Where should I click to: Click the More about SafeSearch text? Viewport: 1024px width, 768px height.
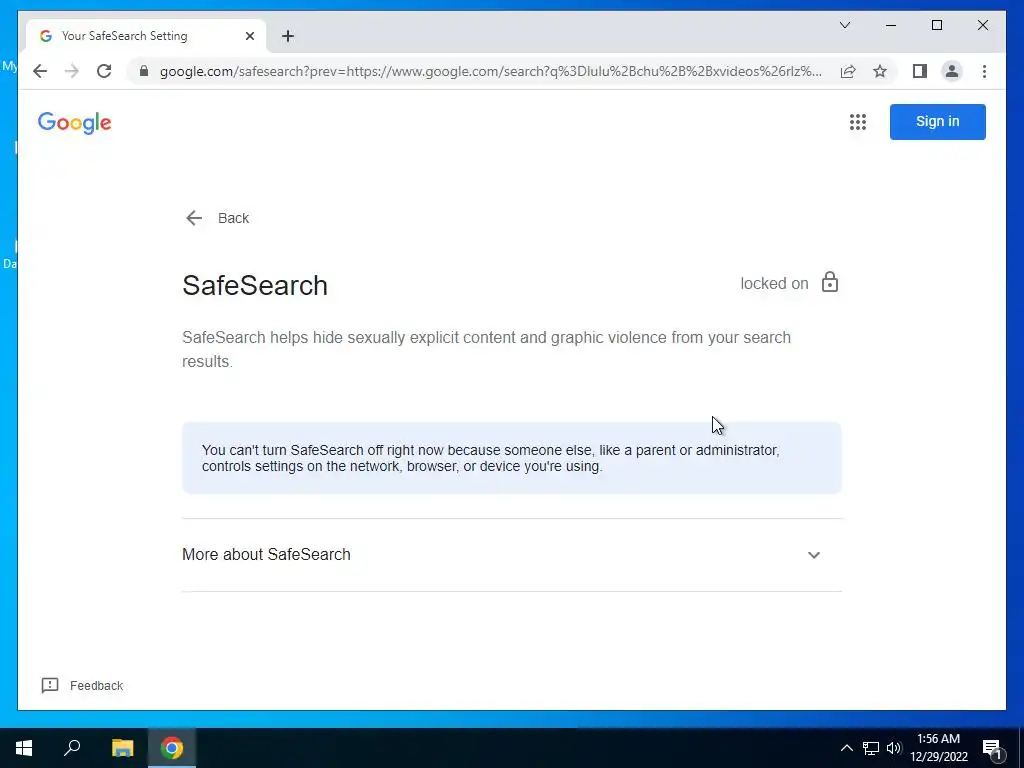coord(266,554)
